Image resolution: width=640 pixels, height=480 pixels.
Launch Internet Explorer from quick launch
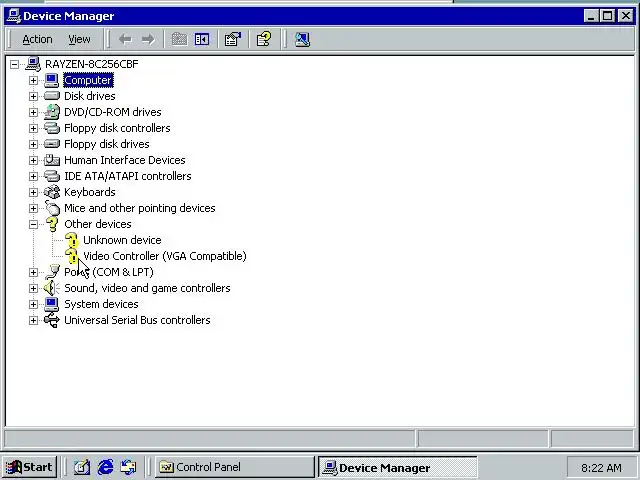pos(105,467)
